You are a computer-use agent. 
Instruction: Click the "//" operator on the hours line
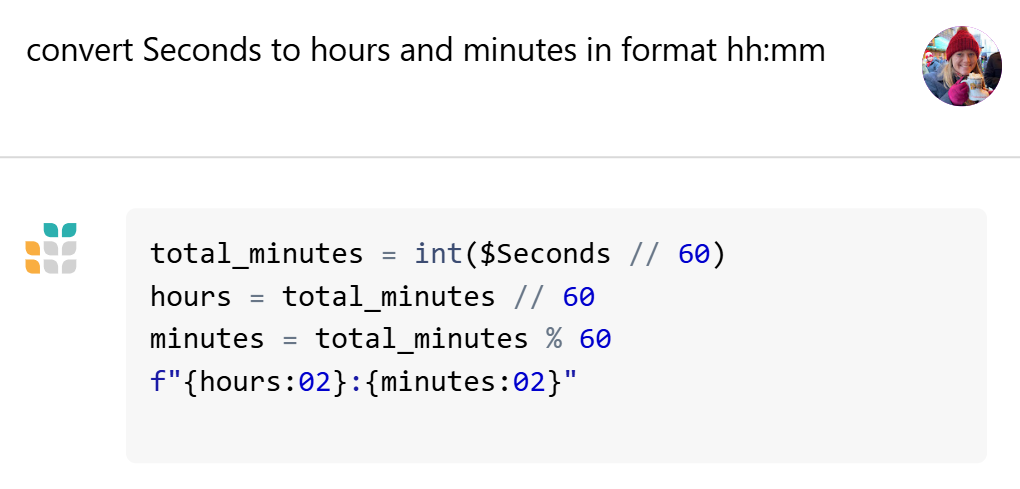pos(529,297)
